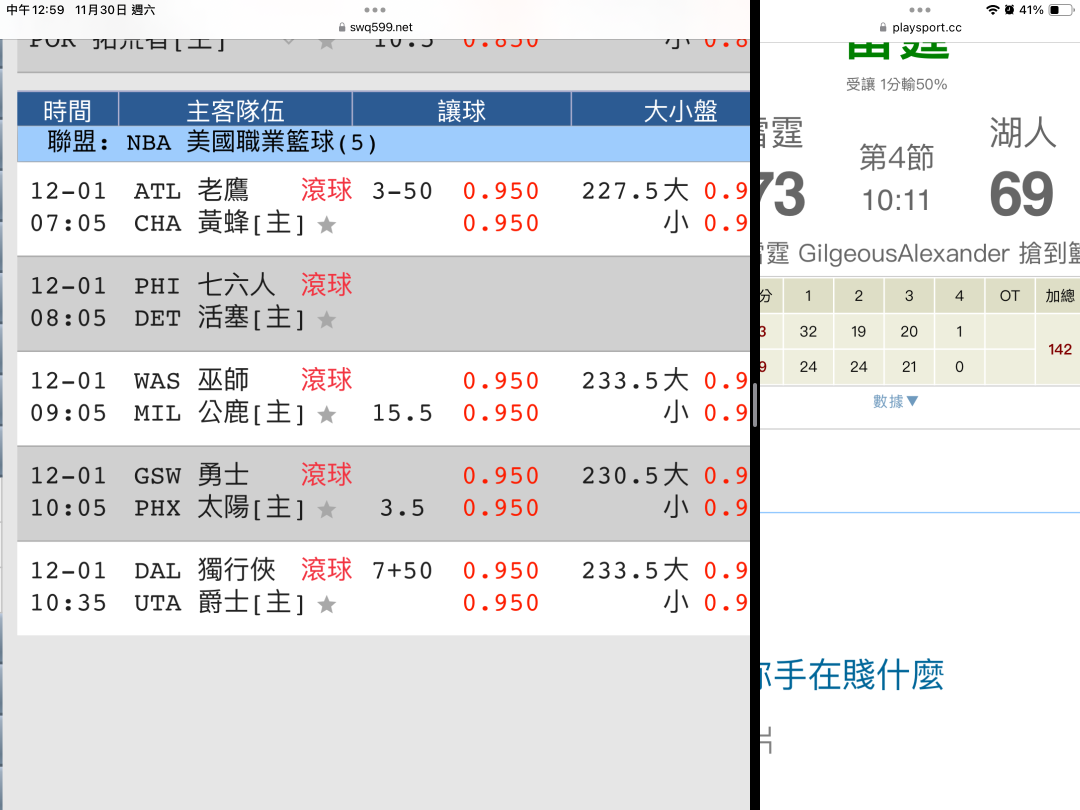Click the 230.5大 over line
The image size is (1080, 810).
635,475
